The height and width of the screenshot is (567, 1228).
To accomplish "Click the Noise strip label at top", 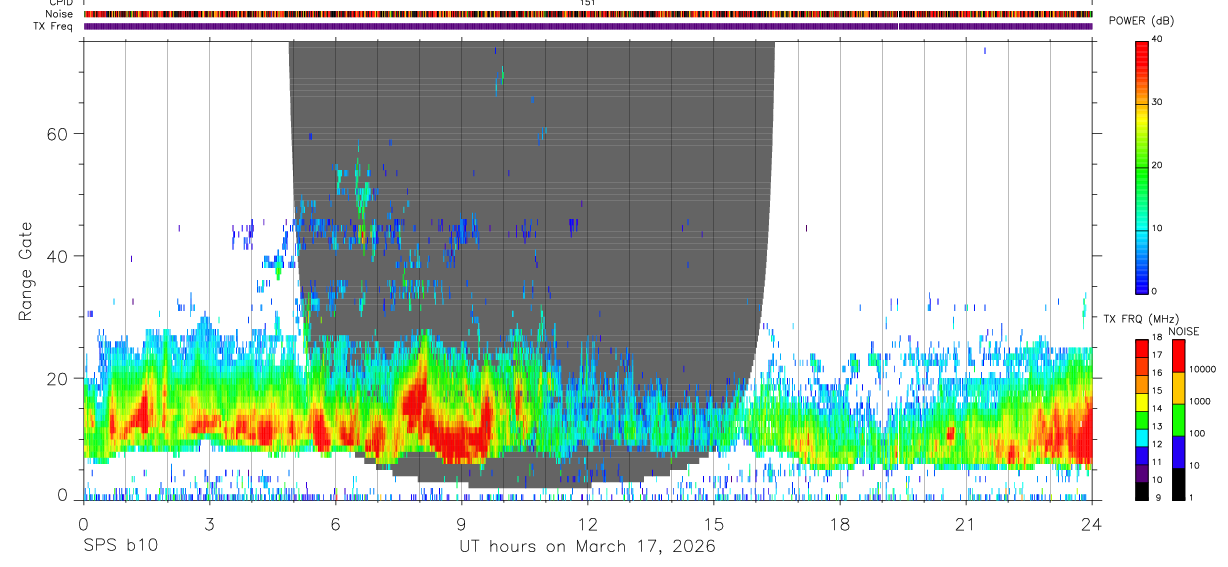I will pyautogui.click(x=60, y=14).
